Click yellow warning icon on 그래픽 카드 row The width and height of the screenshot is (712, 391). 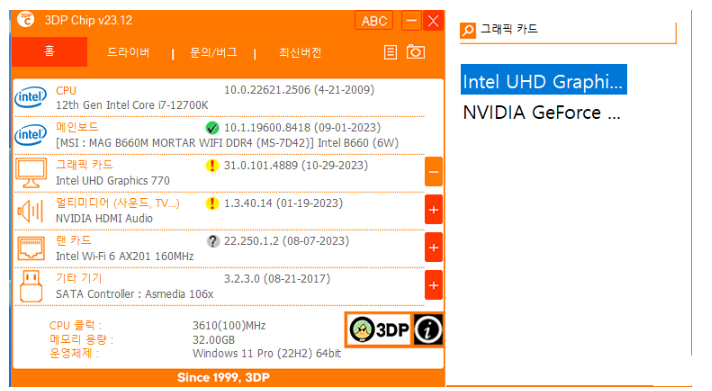click(x=212, y=166)
